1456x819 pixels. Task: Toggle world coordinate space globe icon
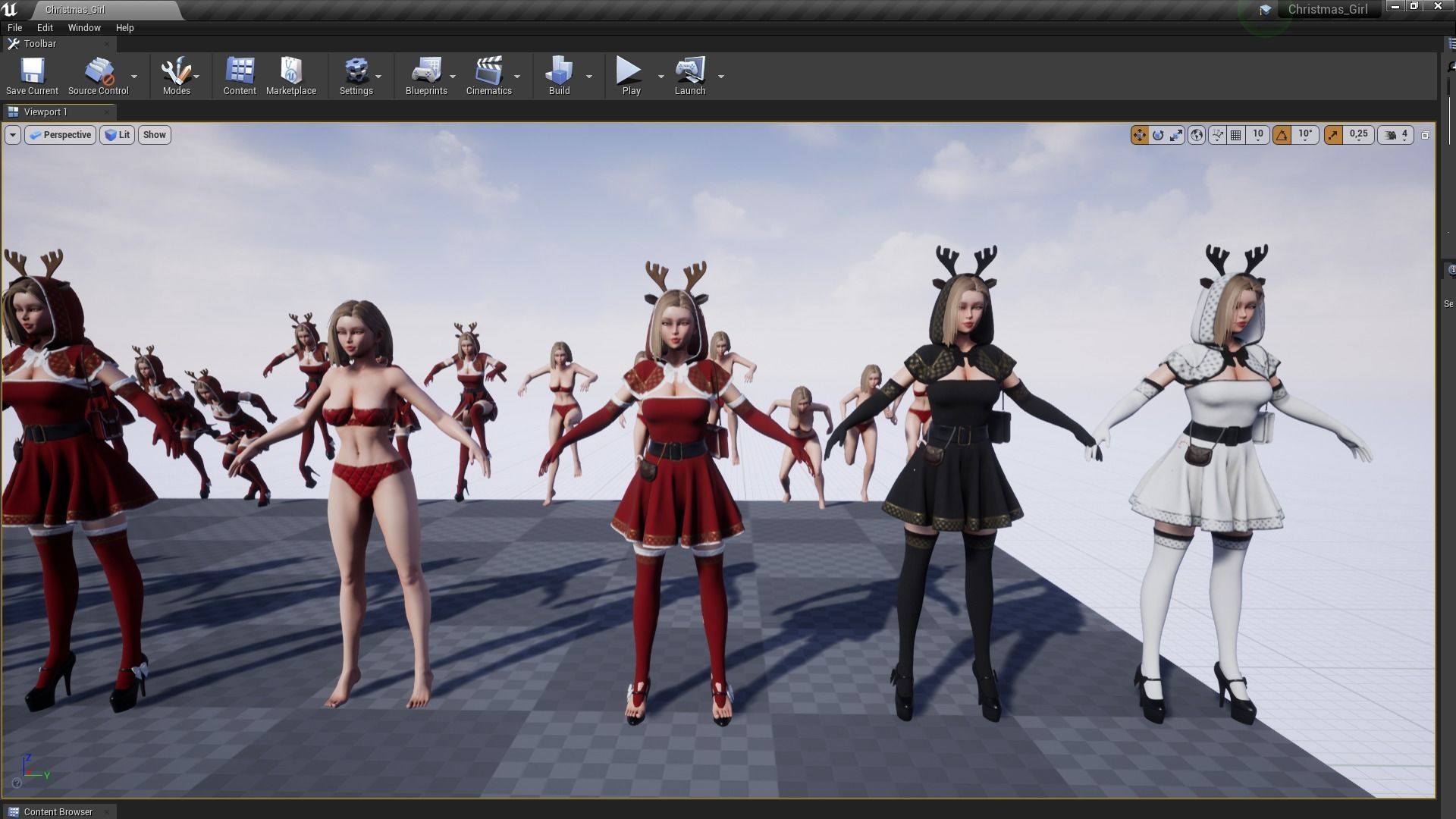point(1197,135)
